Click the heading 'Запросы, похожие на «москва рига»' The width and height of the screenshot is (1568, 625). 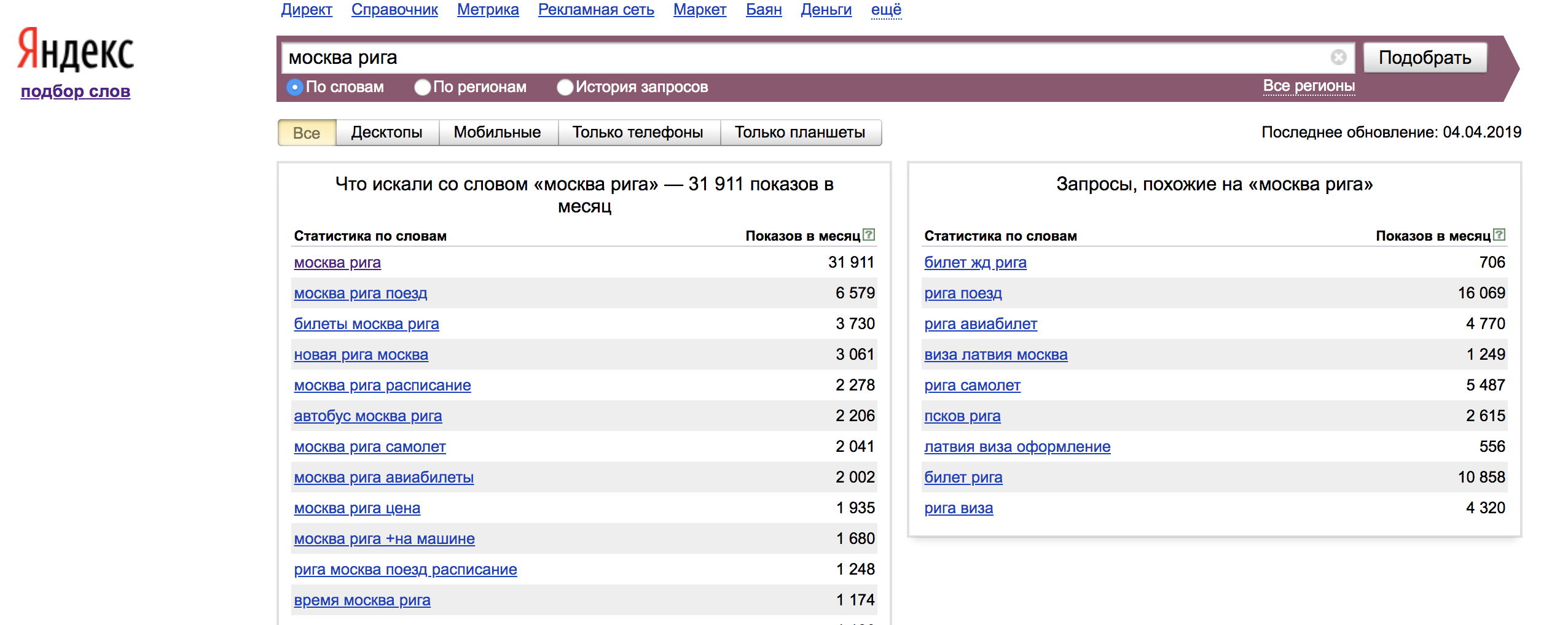tap(1214, 184)
